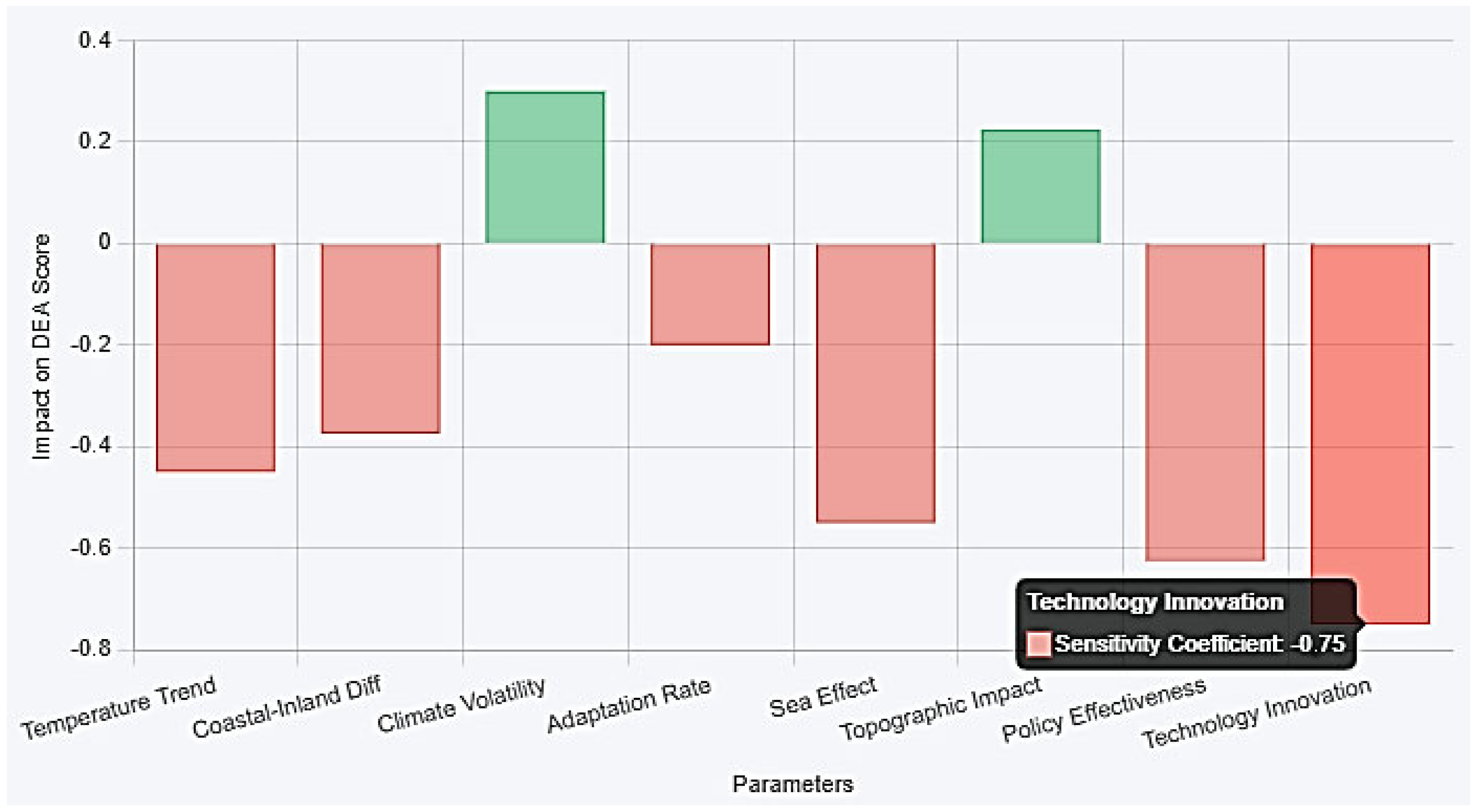Click the Policy Effectiveness bar
The height and width of the screenshot is (812, 1476).
point(1205,402)
